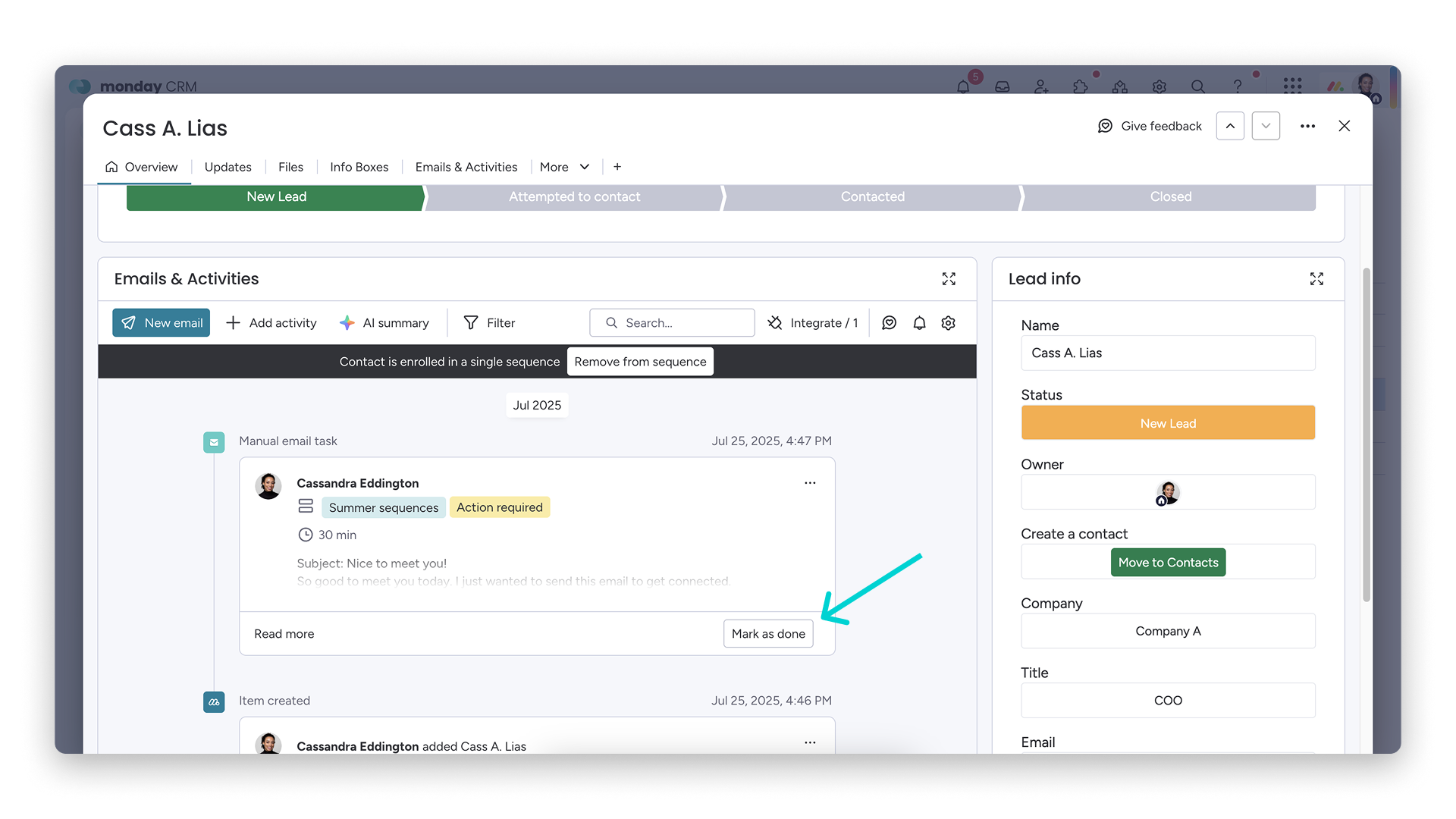The height and width of the screenshot is (819, 1456).
Task: Click the user profile avatar in top bar
Action: pyautogui.click(x=1367, y=86)
